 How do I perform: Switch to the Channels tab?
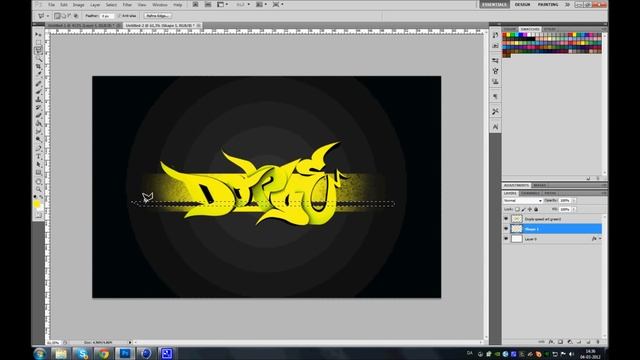click(531, 193)
